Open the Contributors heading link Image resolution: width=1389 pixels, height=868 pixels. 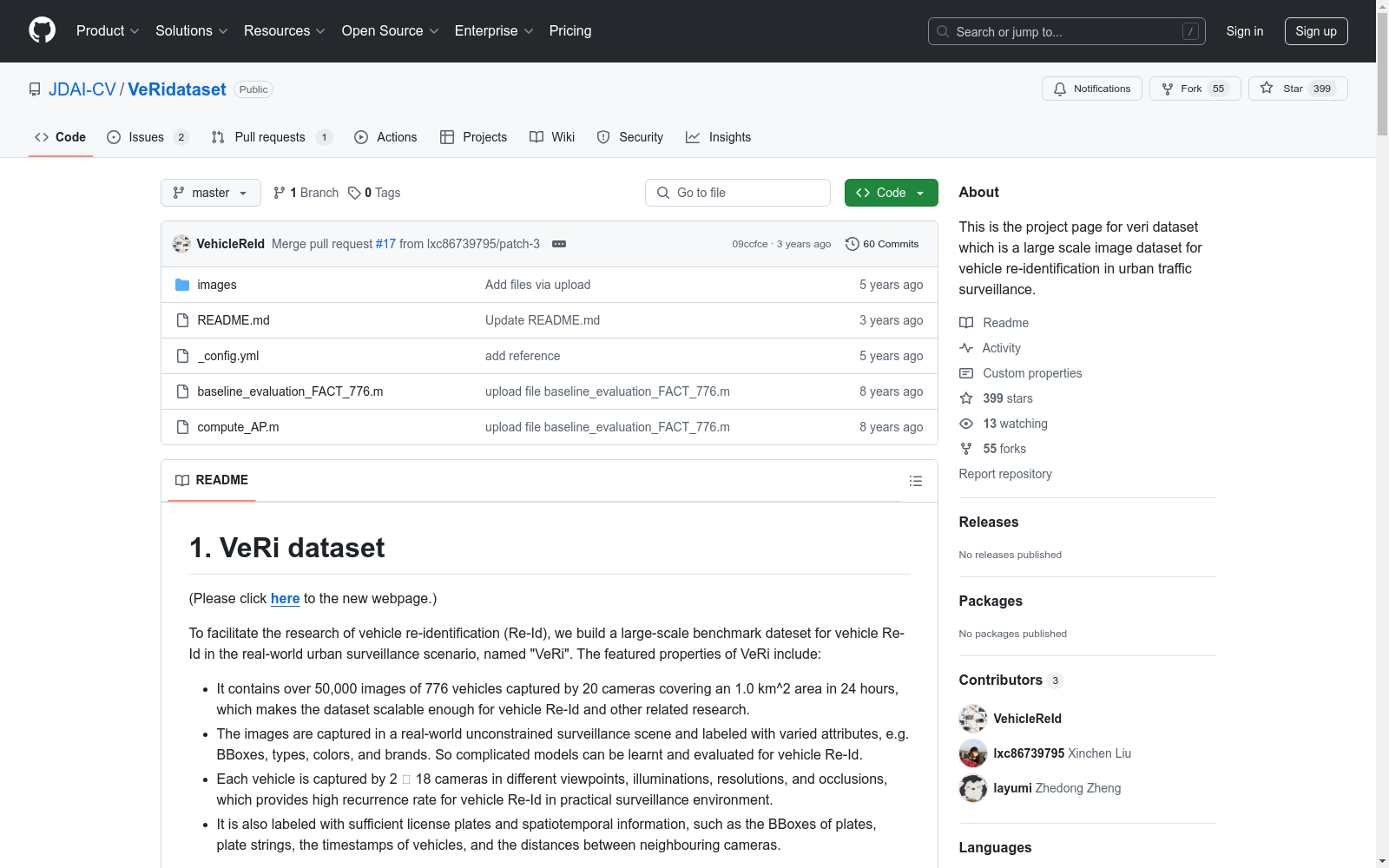[x=1010, y=680]
